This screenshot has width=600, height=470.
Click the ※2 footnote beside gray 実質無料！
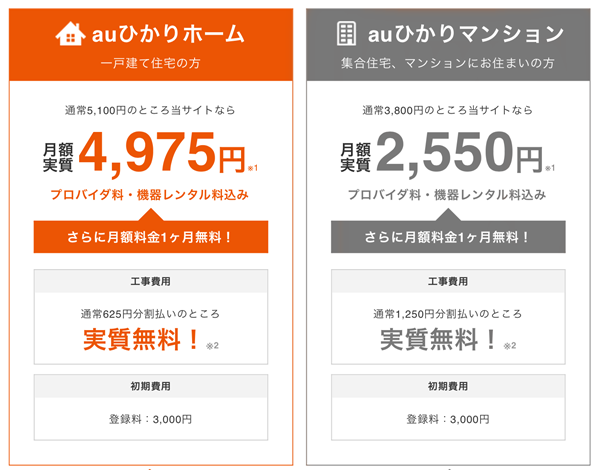coord(510,346)
